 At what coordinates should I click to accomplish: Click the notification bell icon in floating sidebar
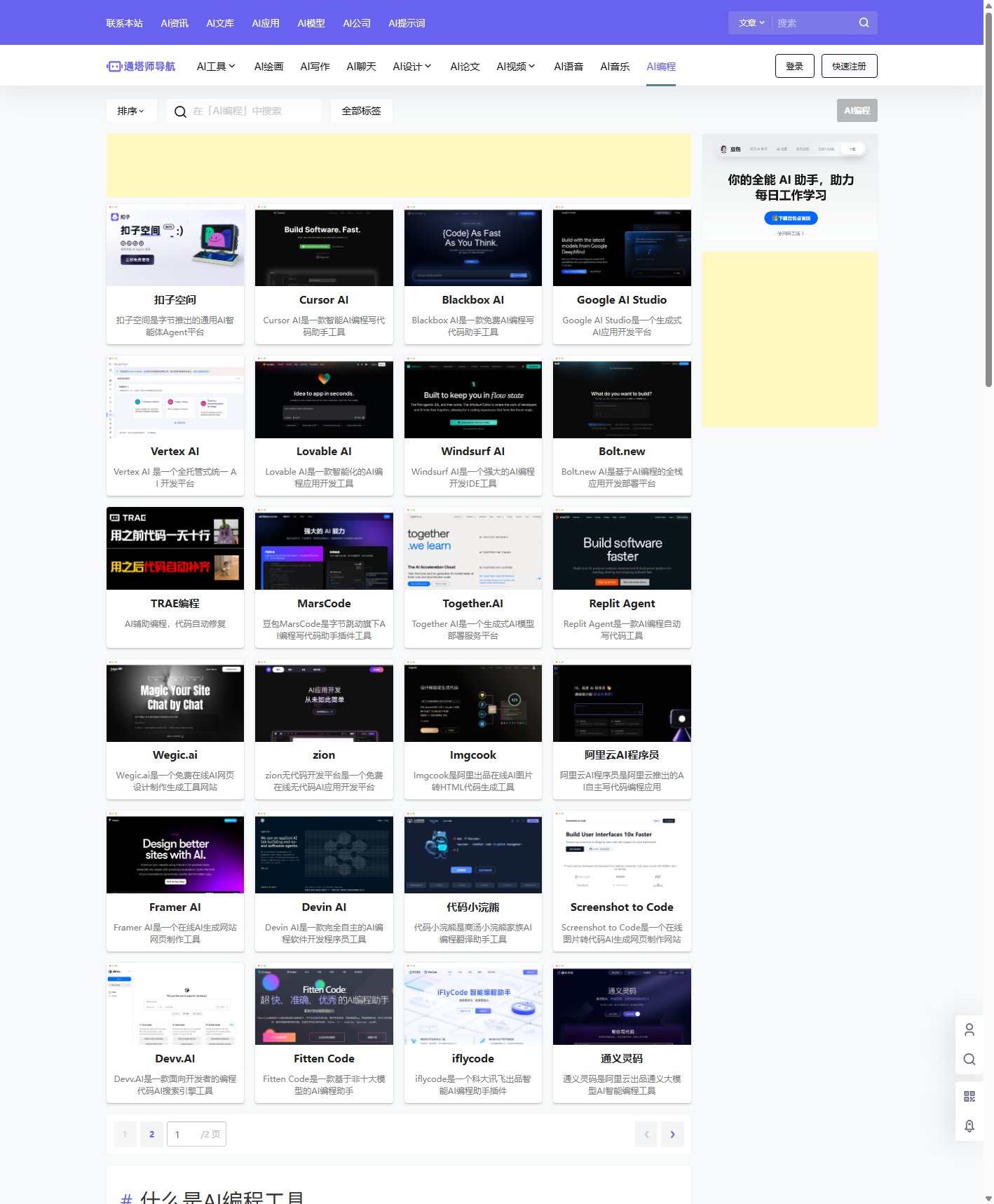(x=969, y=1125)
